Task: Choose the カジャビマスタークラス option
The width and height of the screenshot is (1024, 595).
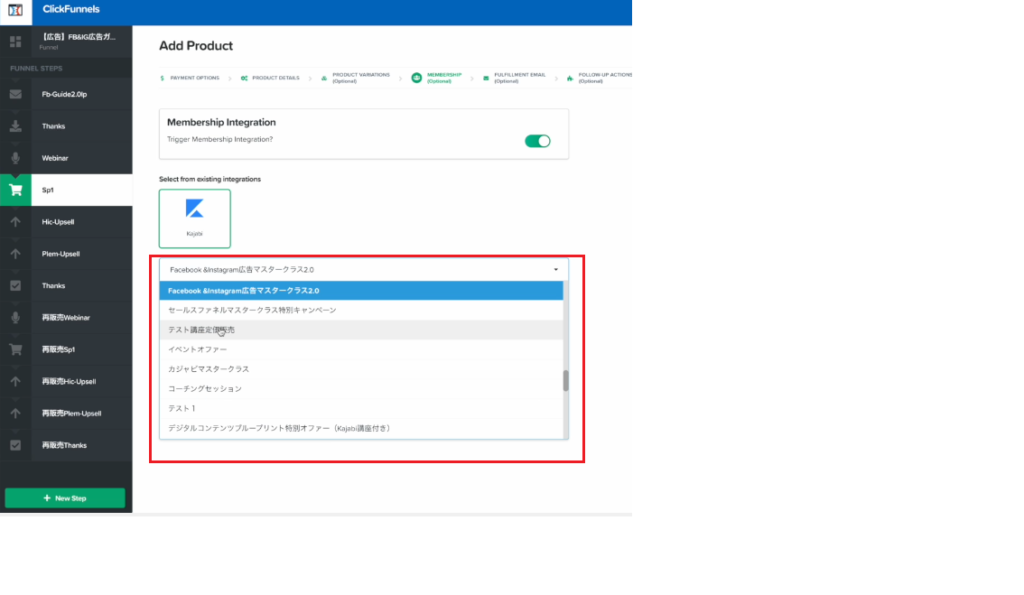Action: [361, 369]
